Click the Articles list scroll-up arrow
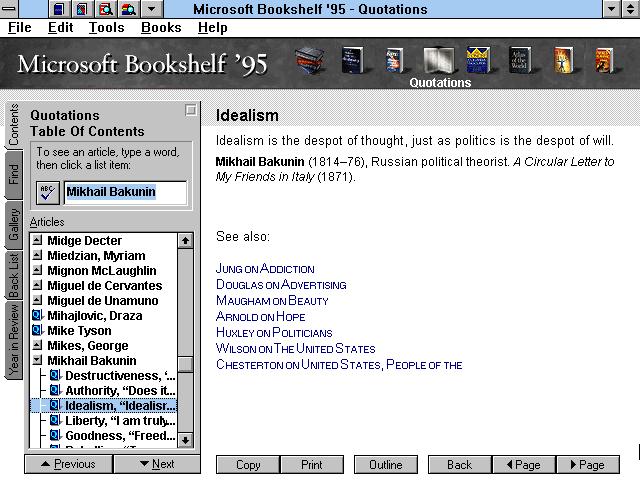 point(185,240)
